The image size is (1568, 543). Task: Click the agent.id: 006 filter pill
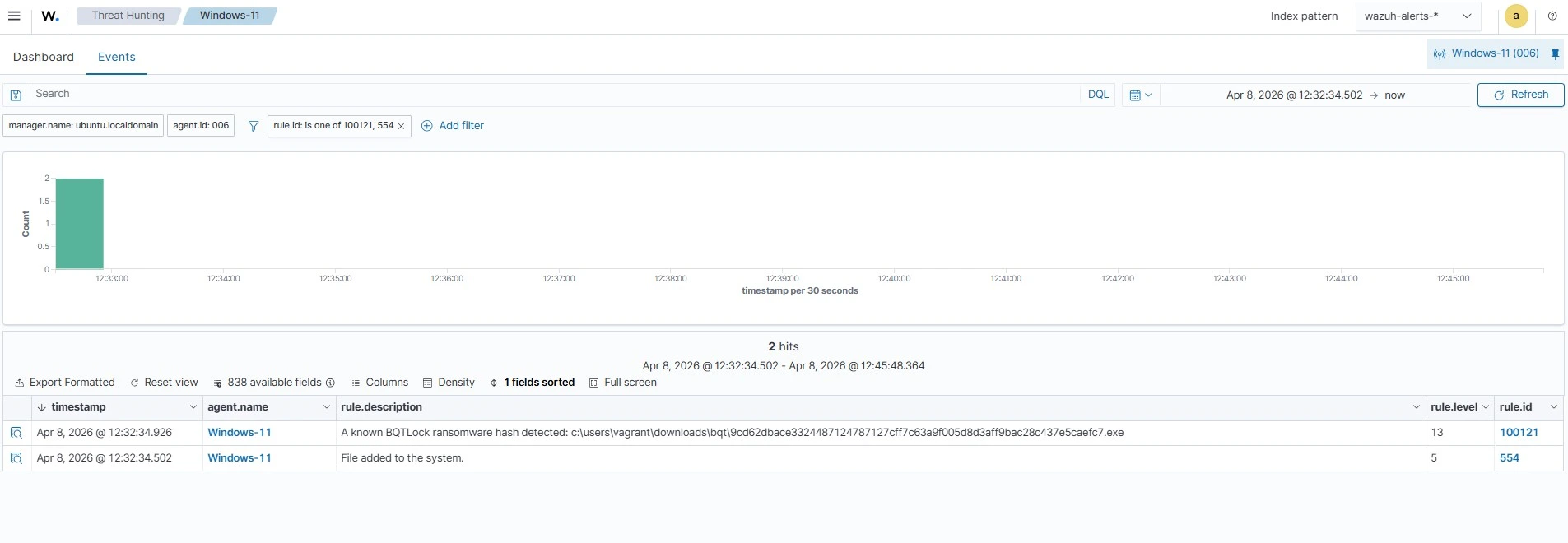(x=201, y=126)
